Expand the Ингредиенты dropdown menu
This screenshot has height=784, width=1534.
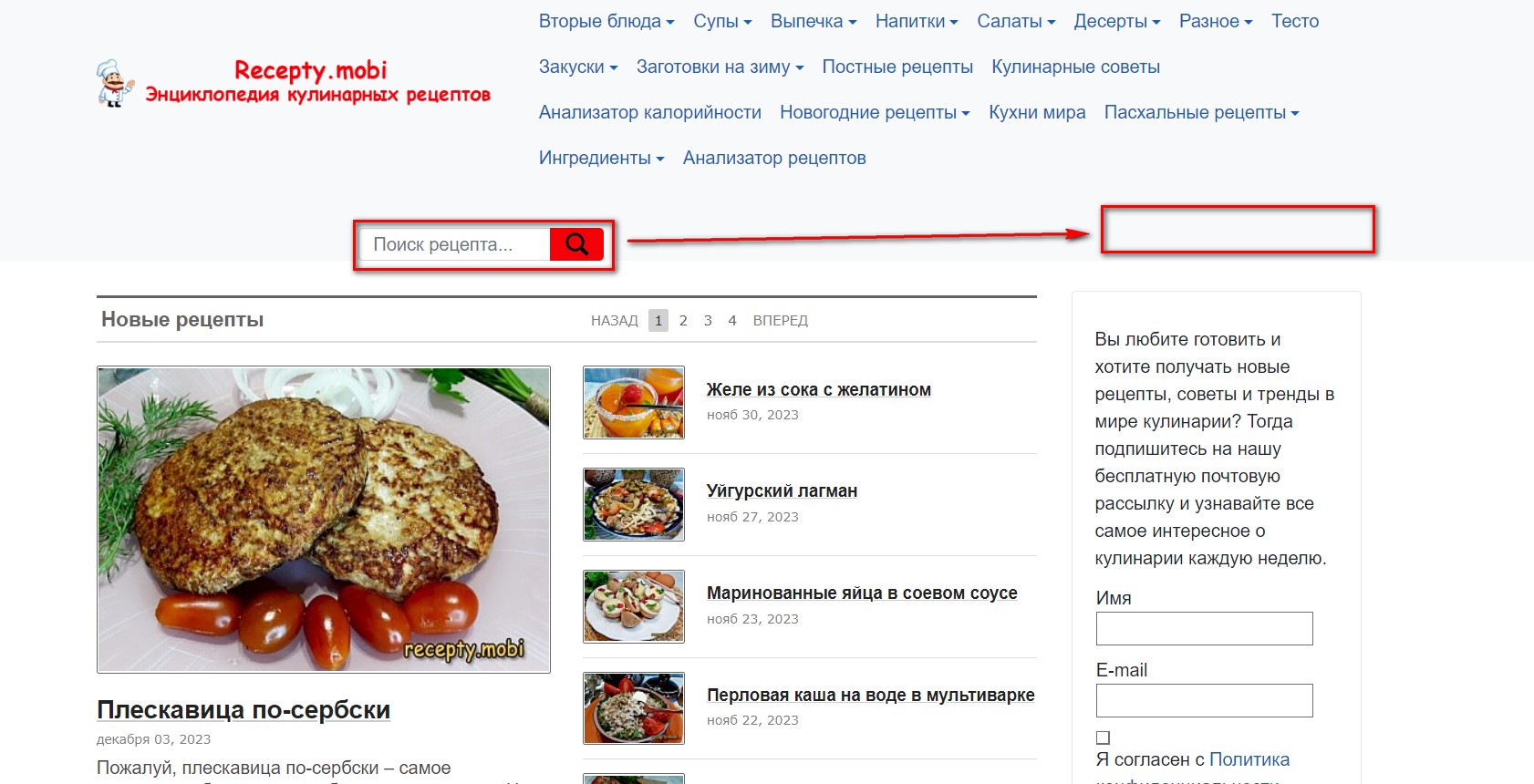601,158
